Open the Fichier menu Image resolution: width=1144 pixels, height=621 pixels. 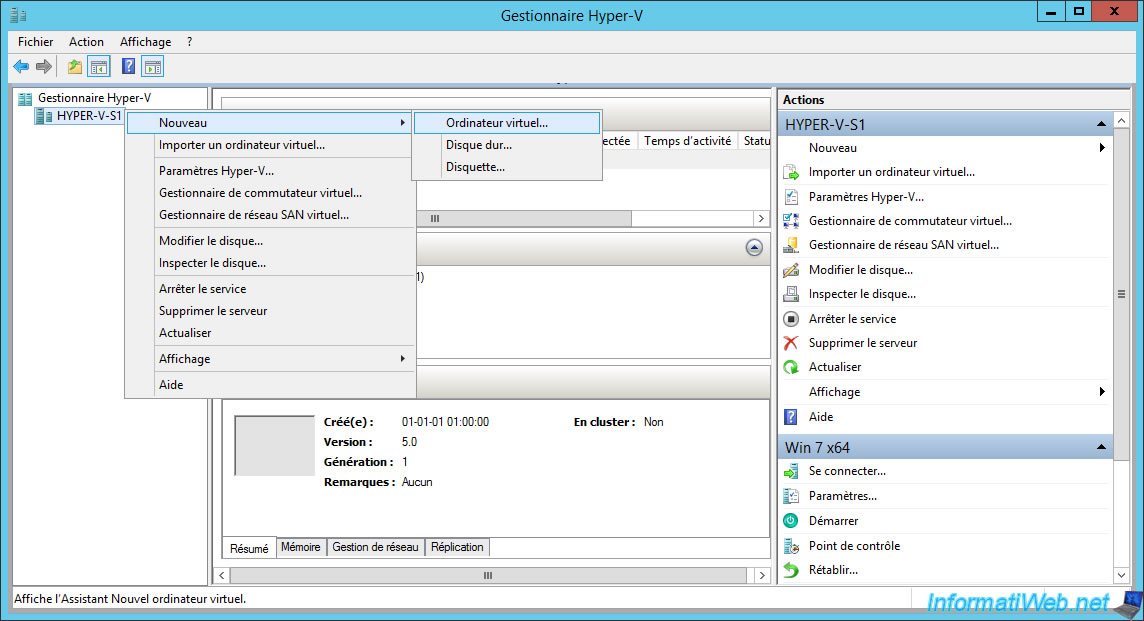36,42
